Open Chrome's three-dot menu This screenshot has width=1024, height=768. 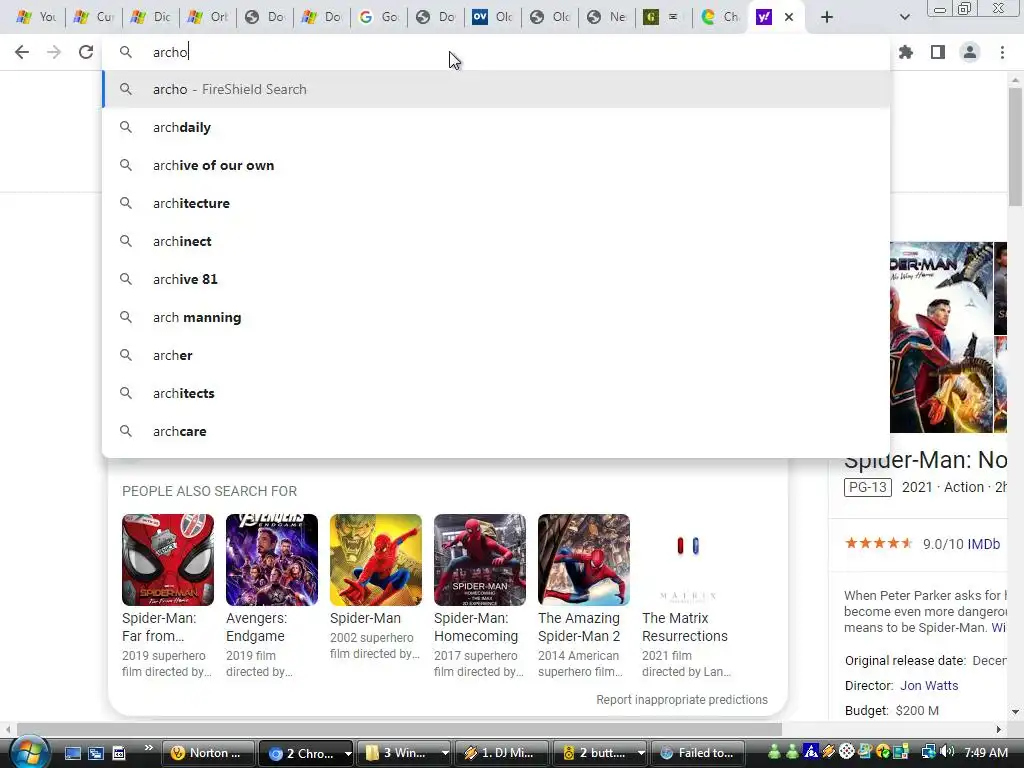(1002, 52)
